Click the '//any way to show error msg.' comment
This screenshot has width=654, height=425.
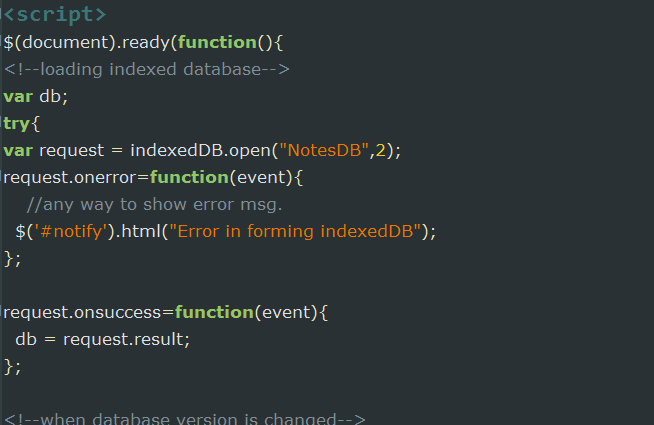pyautogui.click(x=154, y=204)
